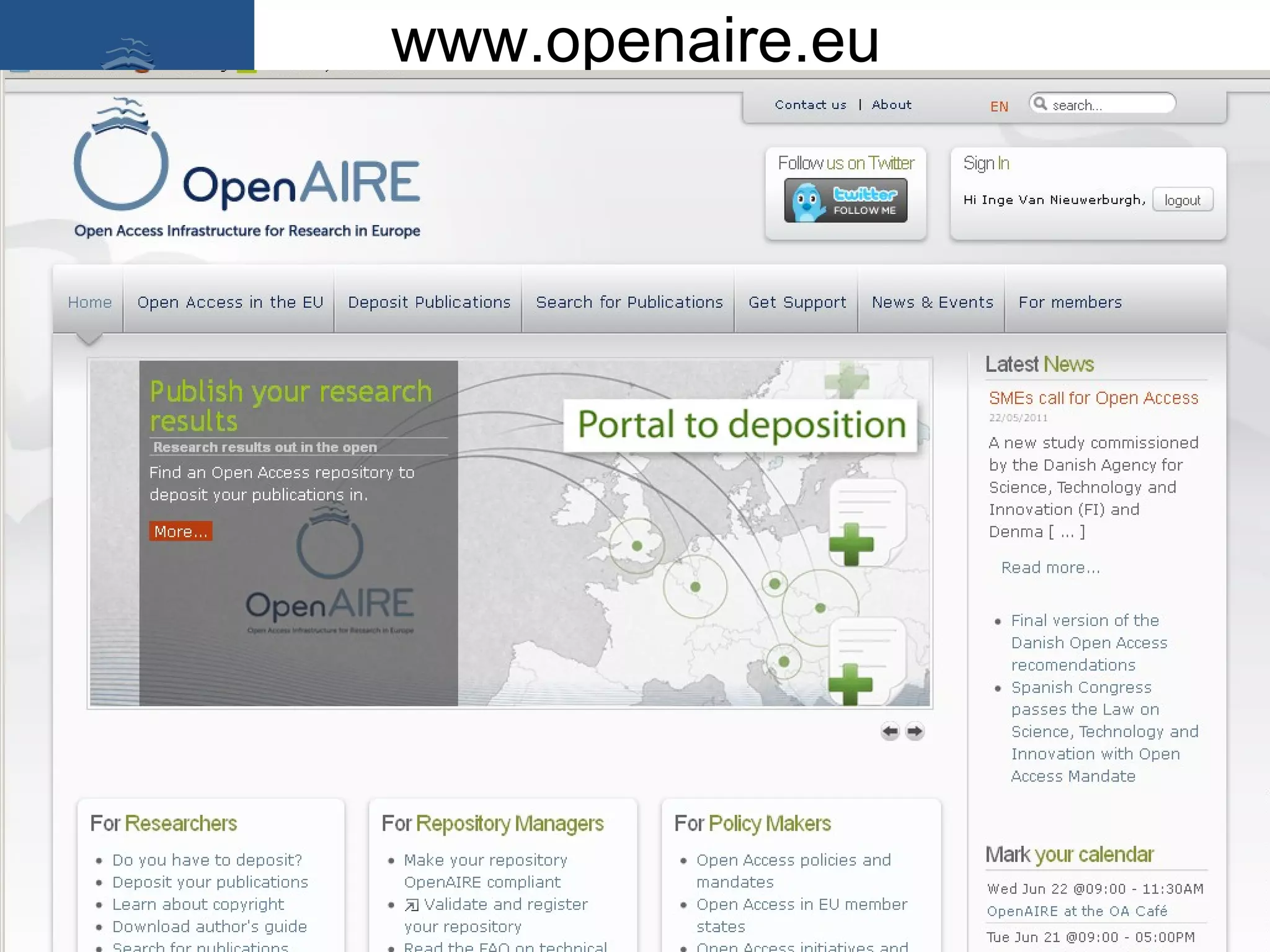
Task: Open Spanish Congress passes the Law news link
Action: point(1104,731)
